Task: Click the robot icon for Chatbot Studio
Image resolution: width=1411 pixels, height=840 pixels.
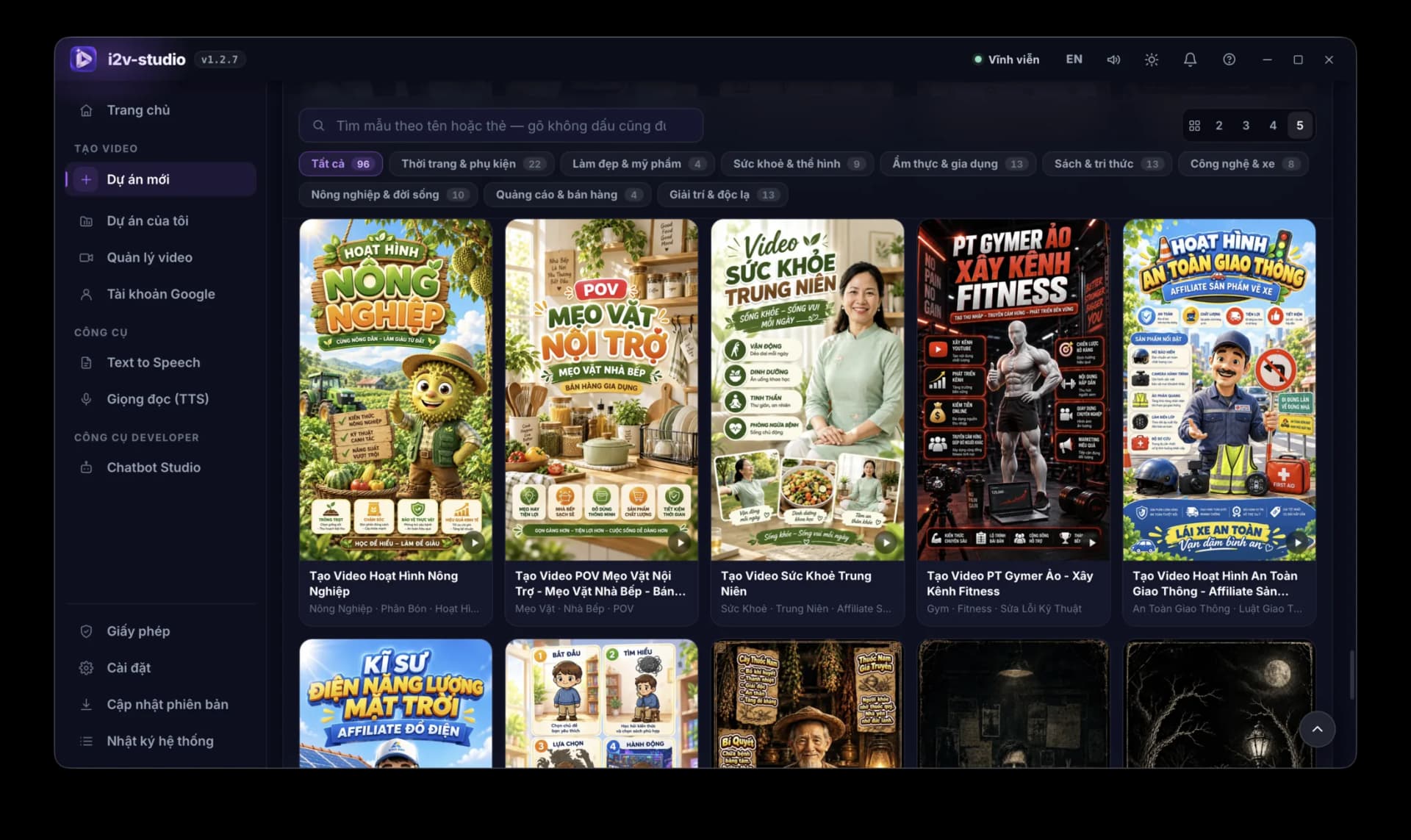Action: coord(86,467)
